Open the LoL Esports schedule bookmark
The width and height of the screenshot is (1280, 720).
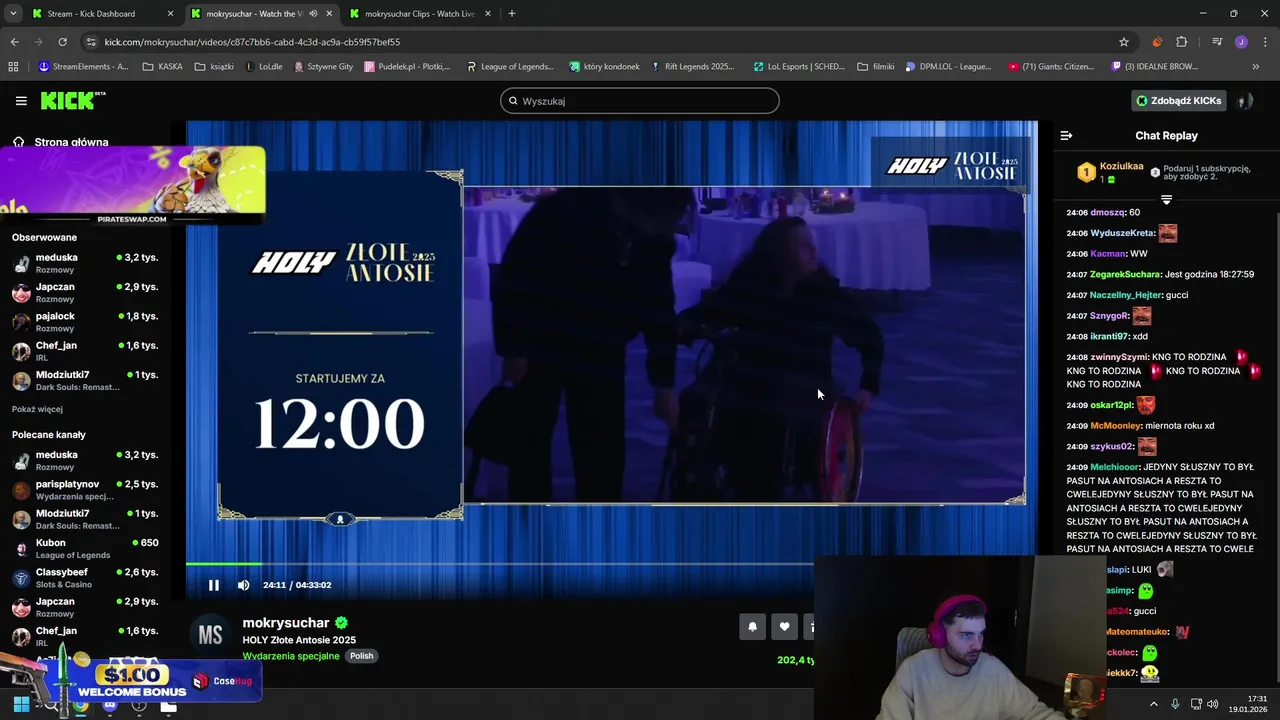click(x=799, y=67)
